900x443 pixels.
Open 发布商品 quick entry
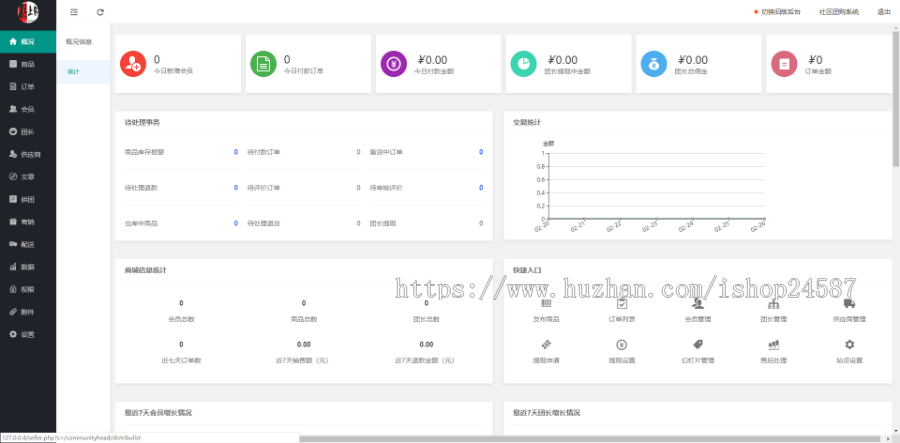tap(546, 310)
